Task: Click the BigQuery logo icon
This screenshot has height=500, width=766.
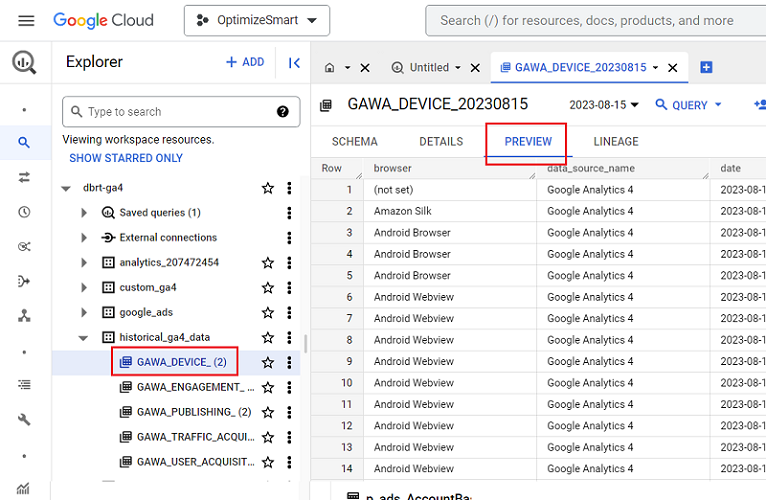Action: [24, 63]
